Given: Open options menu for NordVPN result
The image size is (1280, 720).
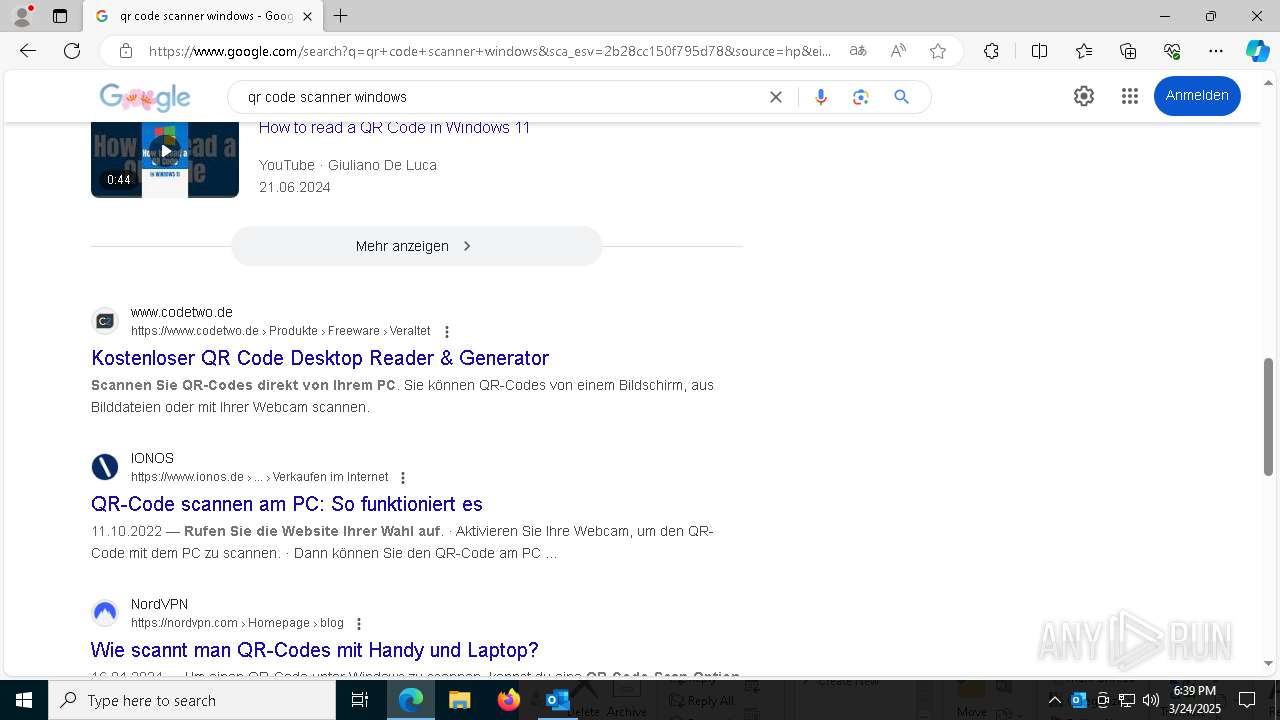Looking at the screenshot, I should coord(359,624).
